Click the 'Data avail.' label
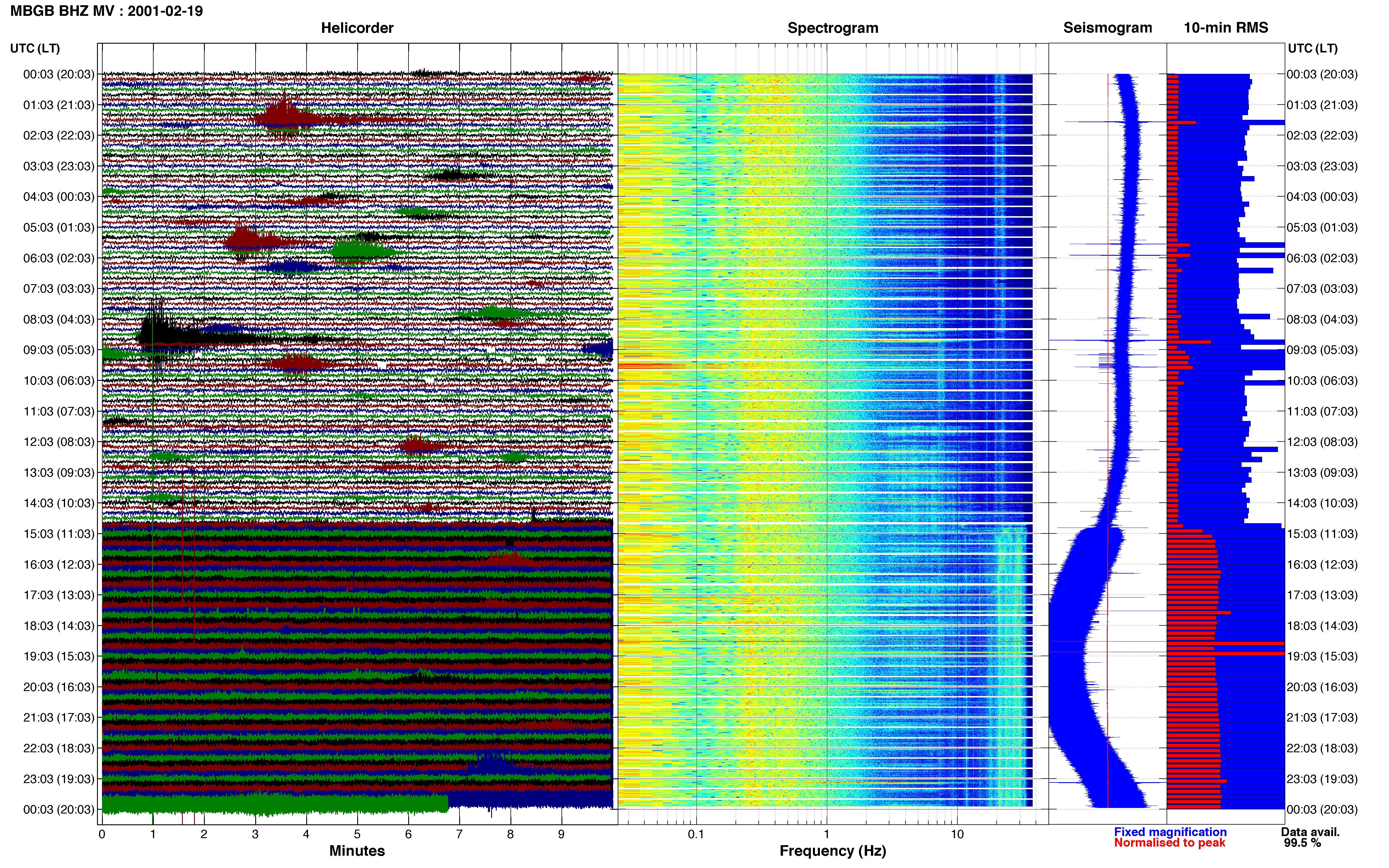 click(1310, 832)
